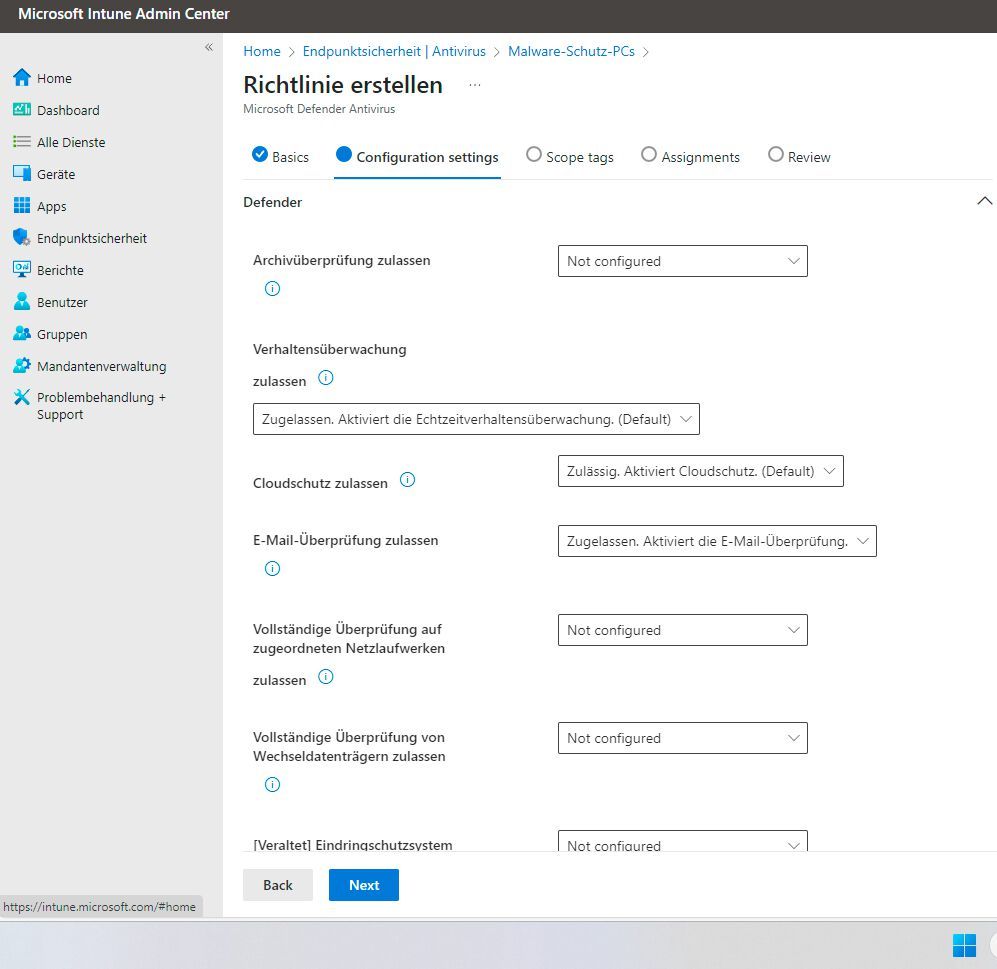The width and height of the screenshot is (997, 969).
Task: Open the Cloudschutz zulassen selection list
Action: (700, 470)
